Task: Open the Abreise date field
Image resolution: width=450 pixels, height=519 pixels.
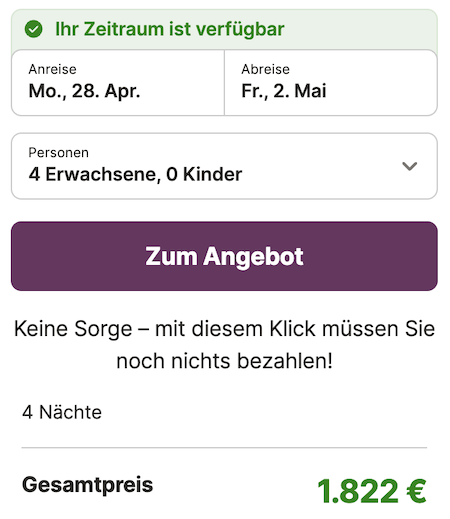Action: point(331,83)
